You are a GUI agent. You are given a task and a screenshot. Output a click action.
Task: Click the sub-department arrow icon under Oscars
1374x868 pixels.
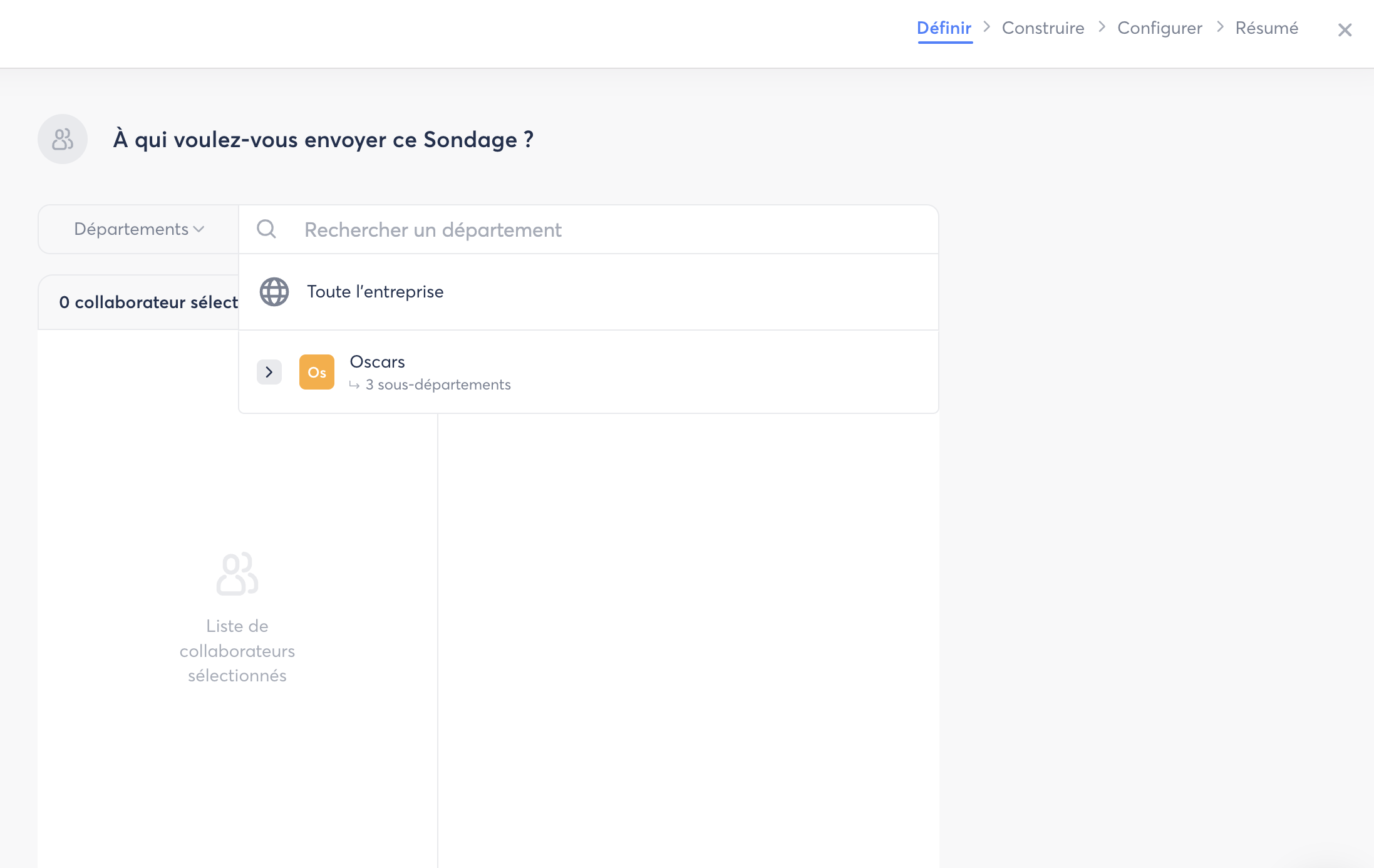point(354,385)
